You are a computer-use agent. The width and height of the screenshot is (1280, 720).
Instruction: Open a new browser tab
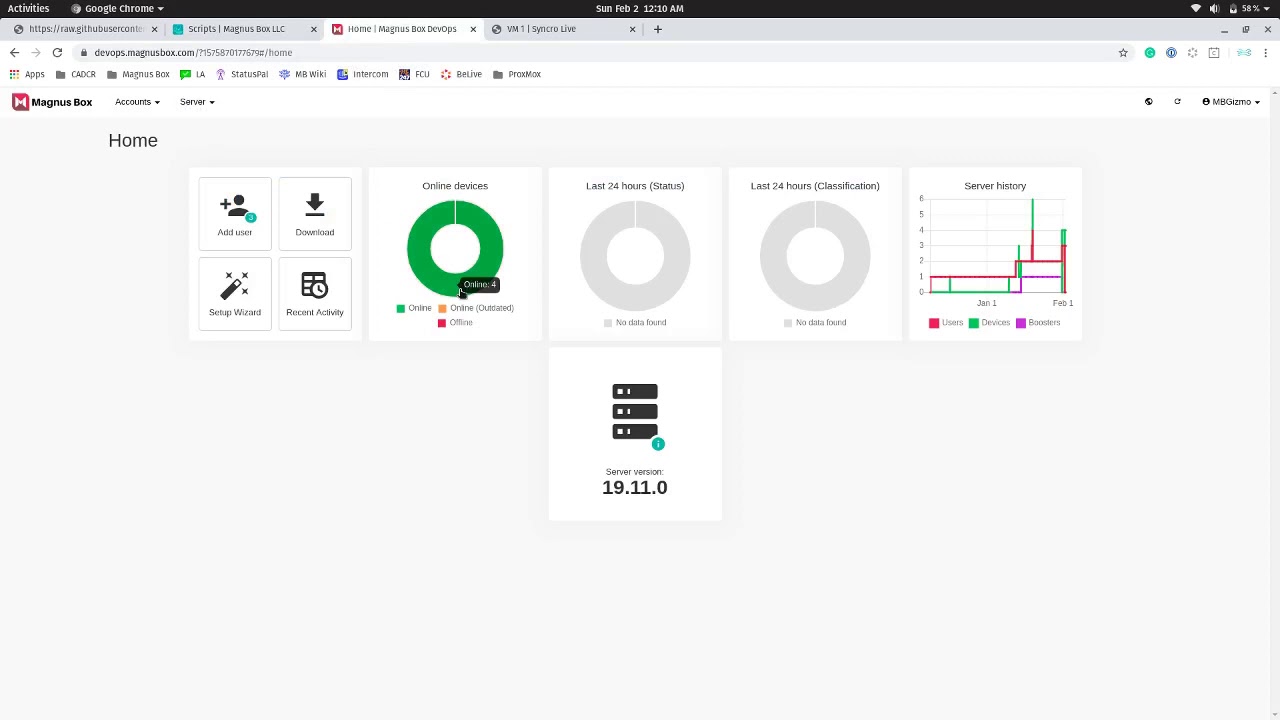[658, 29]
